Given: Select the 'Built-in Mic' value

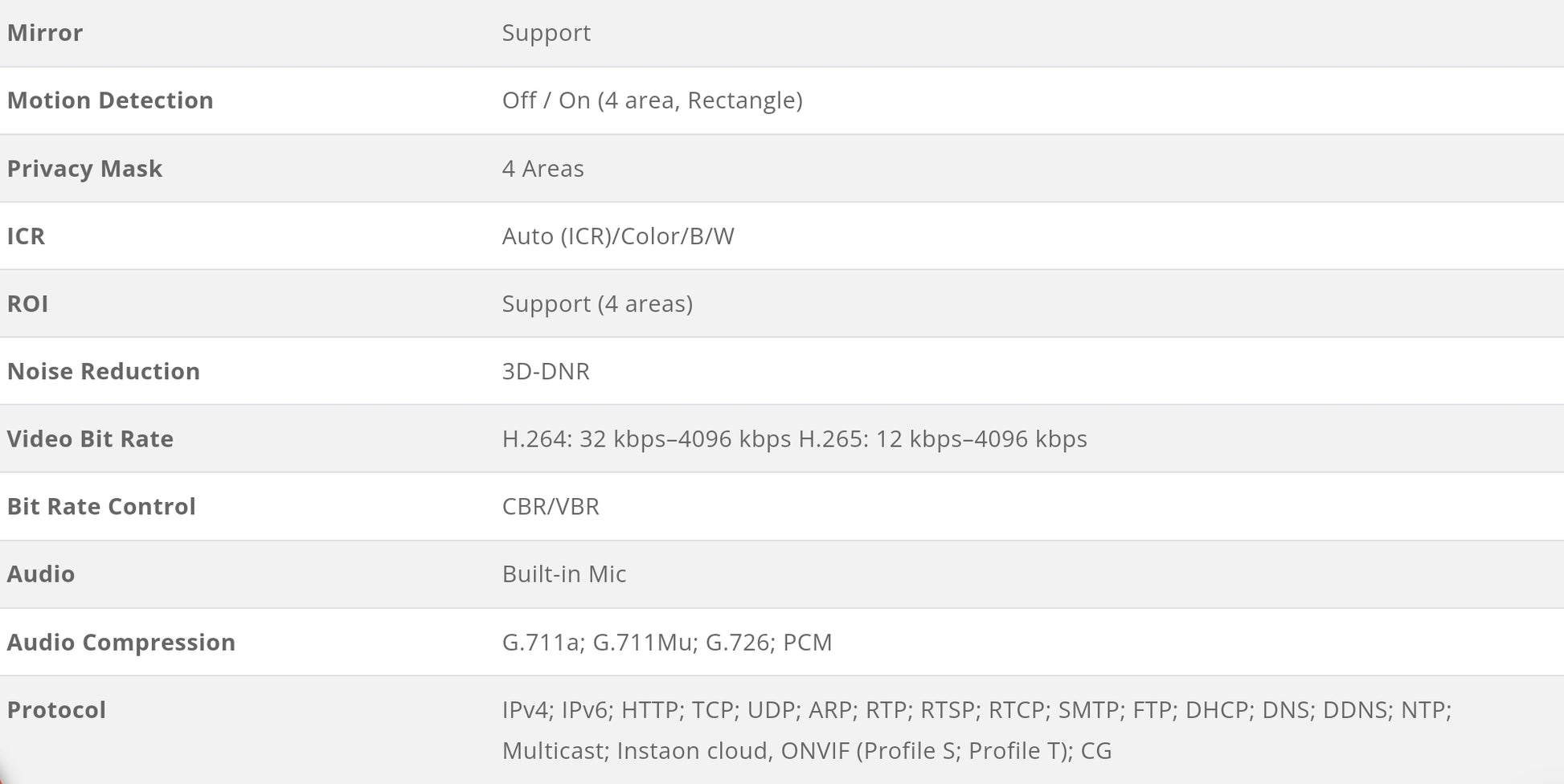Looking at the screenshot, I should [564, 574].
